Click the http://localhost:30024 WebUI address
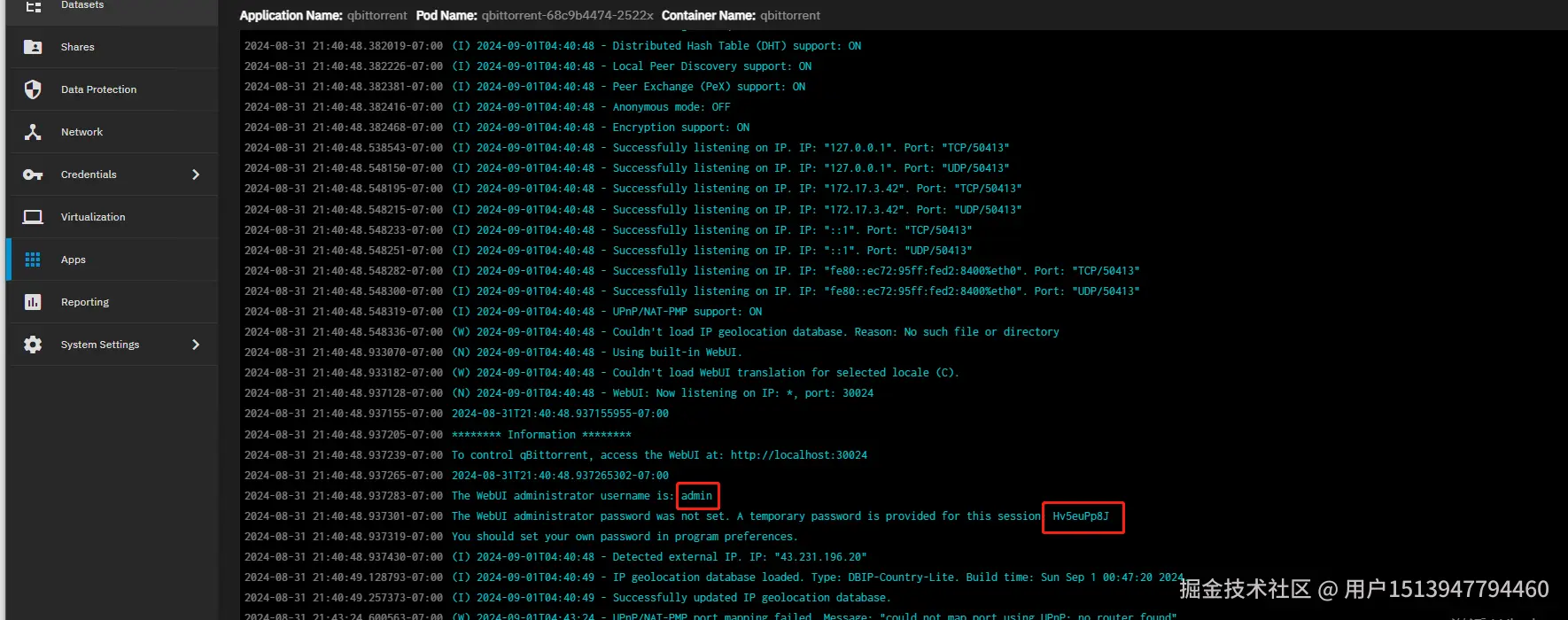Image resolution: width=1568 pixels, height=620 pixels. 798,455
